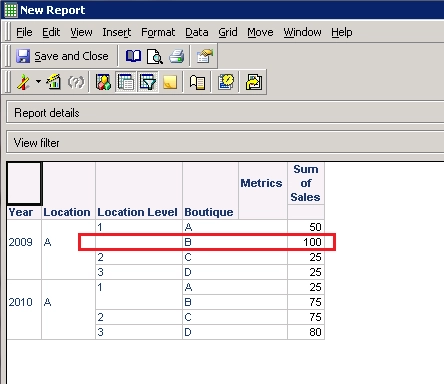Open the Data menu
The height and width of the screenshot is (384, 444).
coord(197,32)
